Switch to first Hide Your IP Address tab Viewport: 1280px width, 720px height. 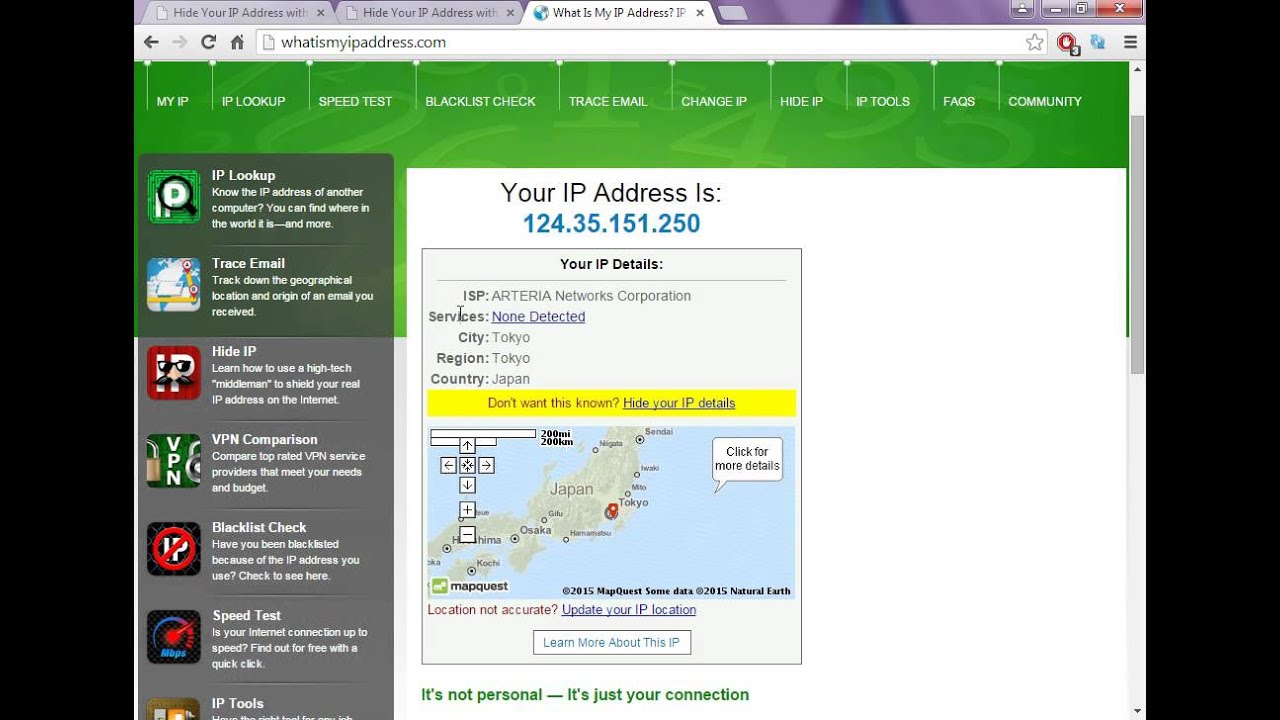pos(237,13)
